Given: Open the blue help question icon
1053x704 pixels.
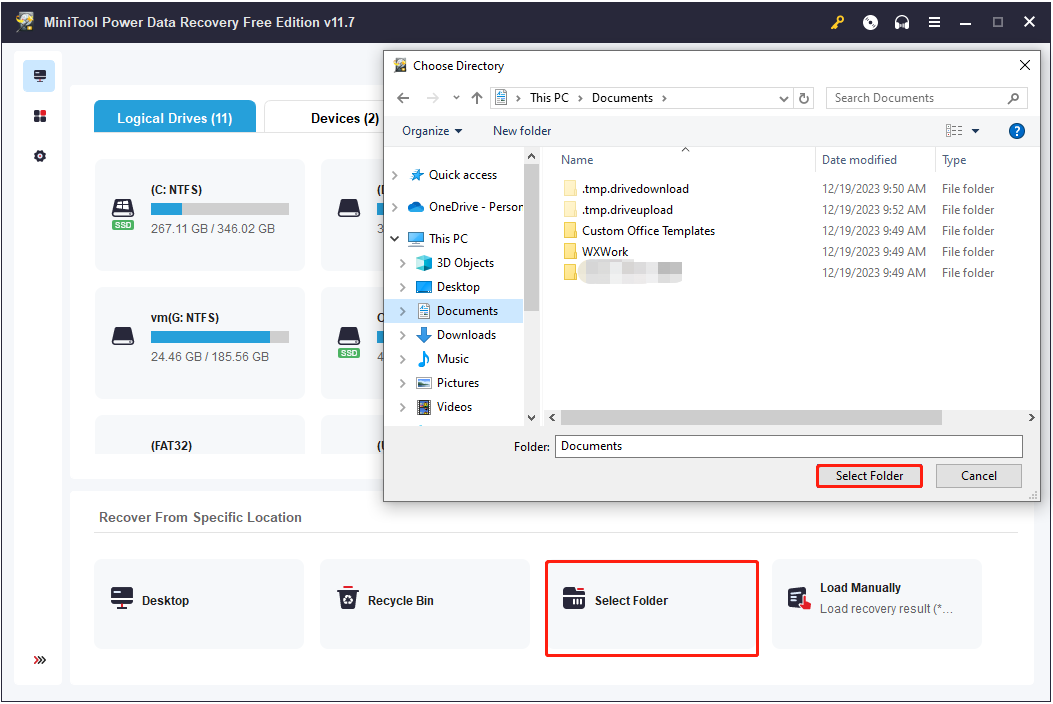Looking at the screenshot, I should 1017,131.
